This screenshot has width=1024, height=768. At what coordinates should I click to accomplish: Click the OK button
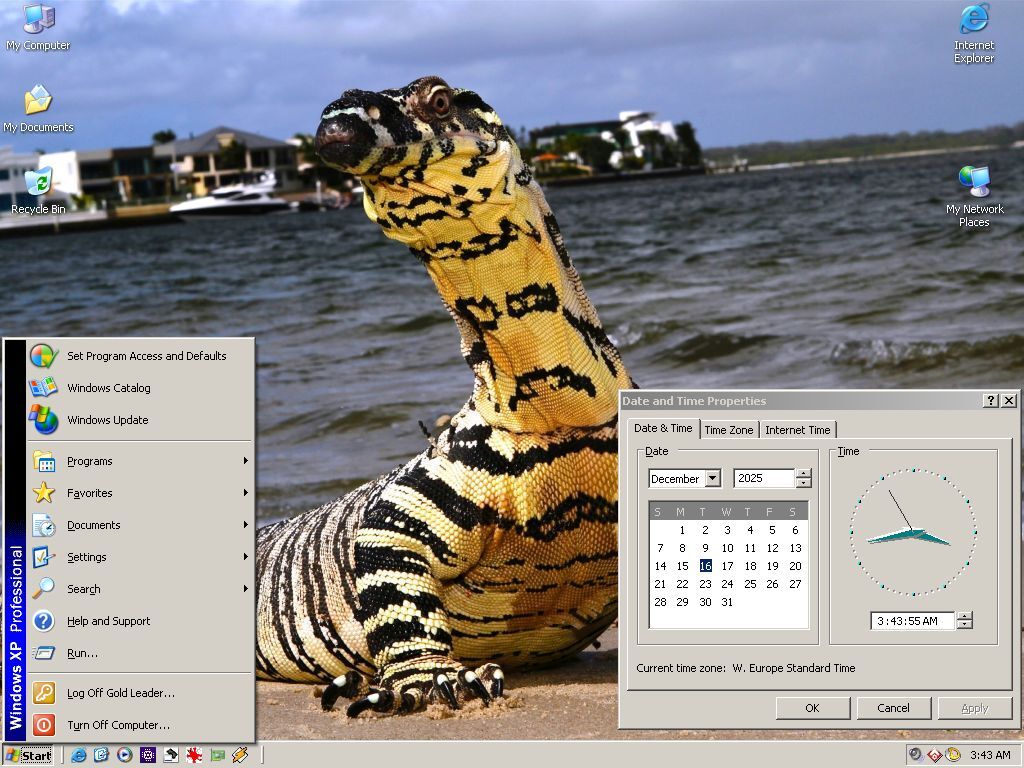[812, 708]
